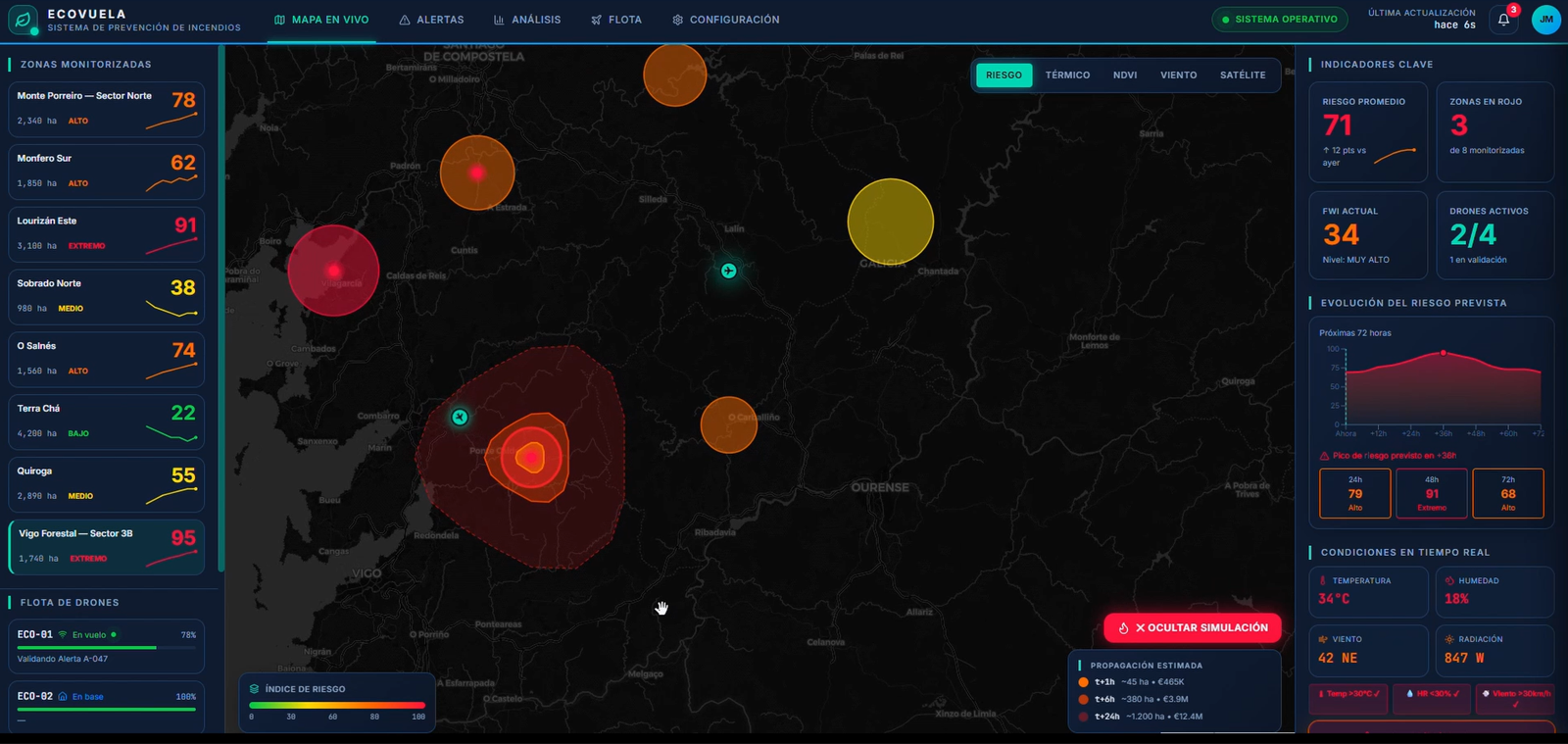Open the Mapa en Vivo tab
1568x744 pixels.
pyautogui.click(x=321, y=20)
